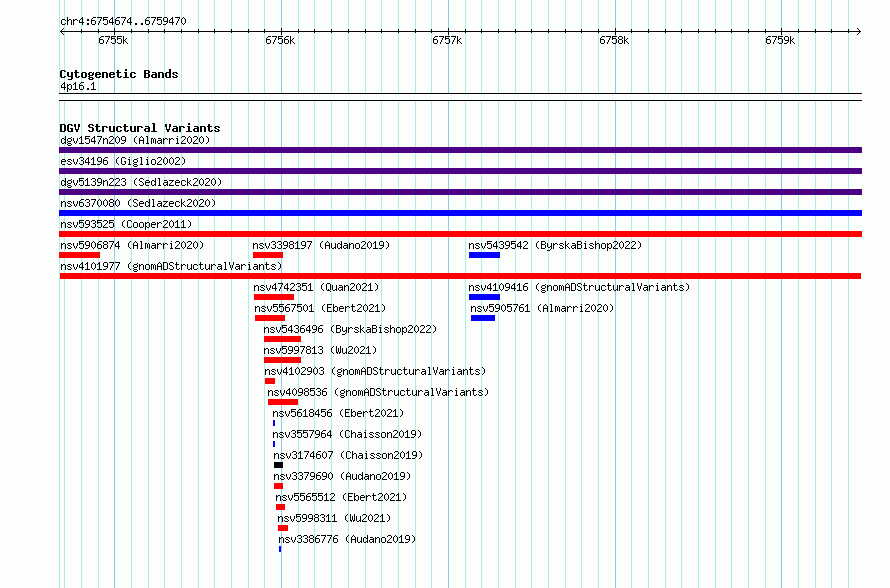Open the dgv5139n223 (Sedlazeck2020) variant
The width and height of the screenshot is (890, 588).
141,182
